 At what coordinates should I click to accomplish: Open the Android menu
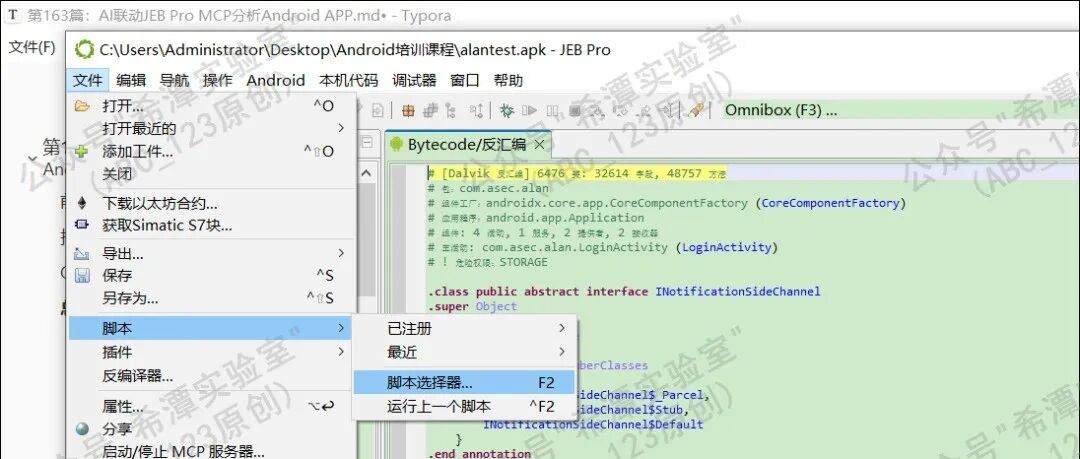click(276, 81)
